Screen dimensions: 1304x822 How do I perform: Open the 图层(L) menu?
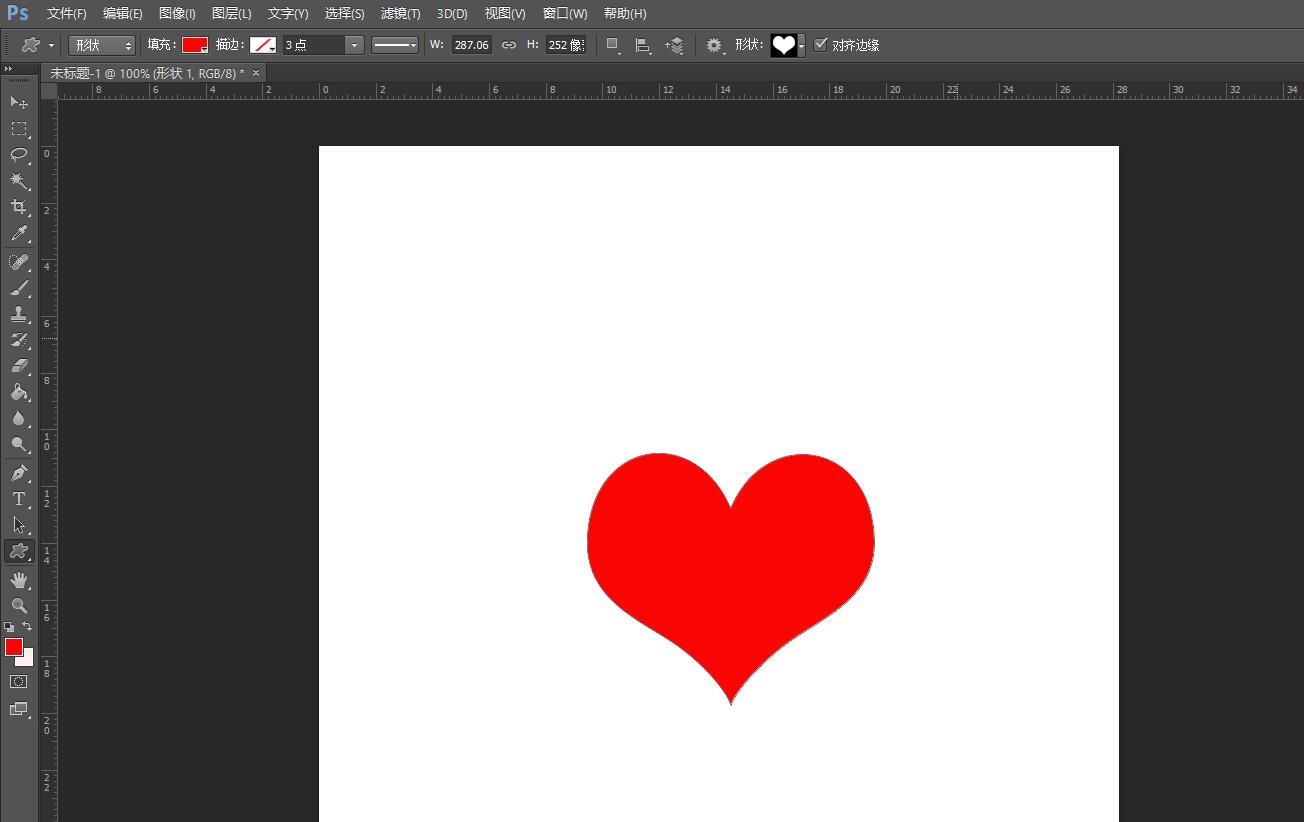tap(231, 14)
